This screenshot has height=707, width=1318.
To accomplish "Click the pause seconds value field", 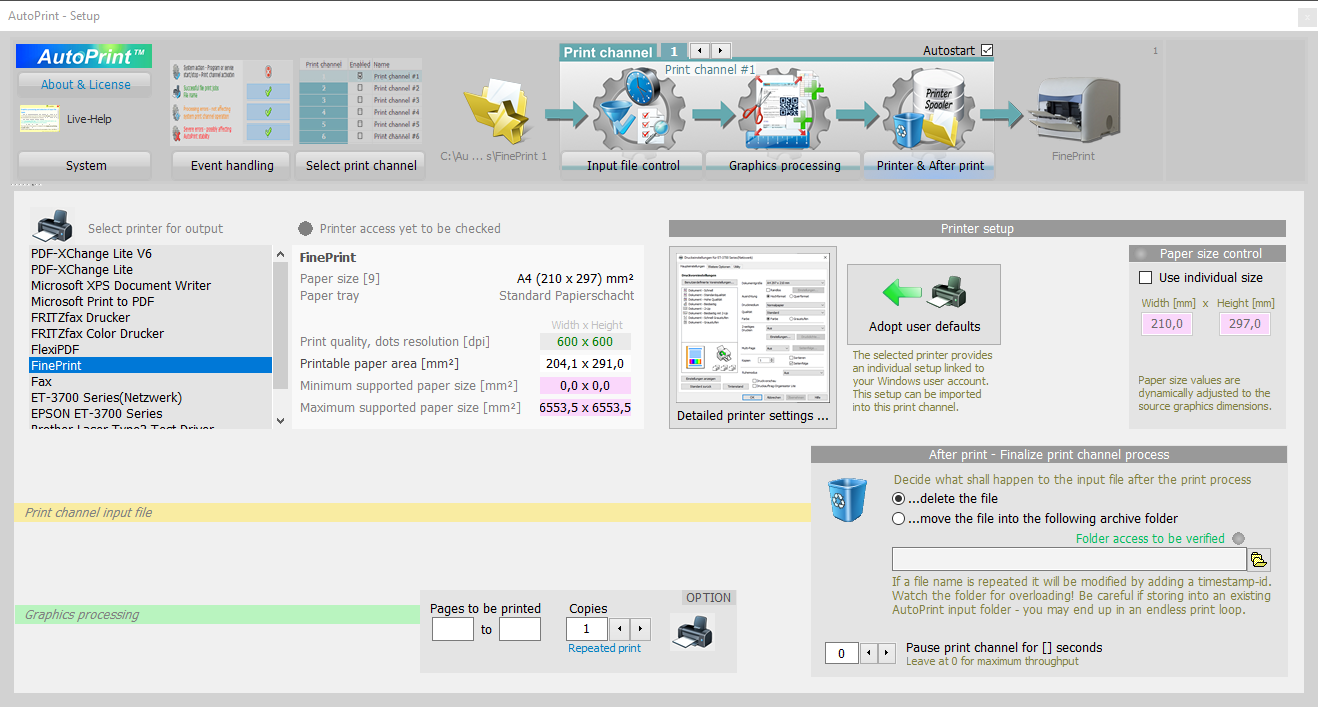I will 841,653.
